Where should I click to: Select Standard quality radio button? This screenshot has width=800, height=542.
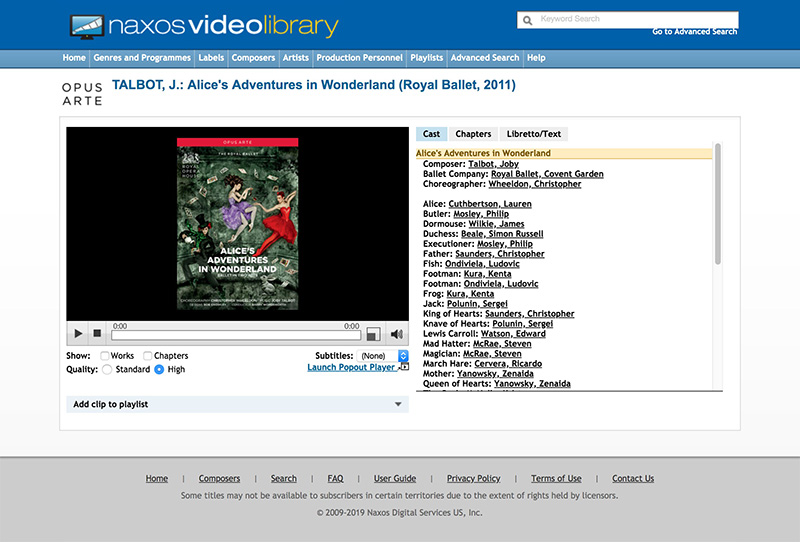point(107,370)
